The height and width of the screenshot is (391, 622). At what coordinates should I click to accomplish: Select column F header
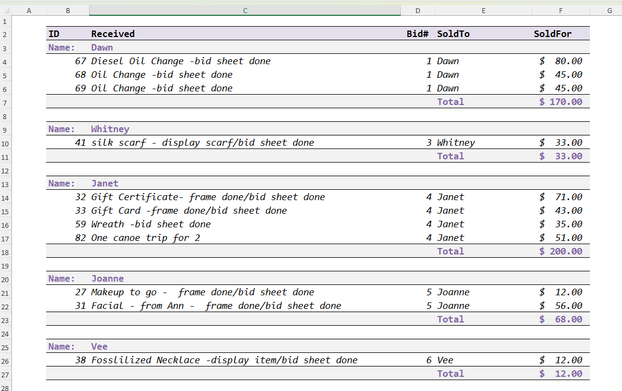coord(560,11)
